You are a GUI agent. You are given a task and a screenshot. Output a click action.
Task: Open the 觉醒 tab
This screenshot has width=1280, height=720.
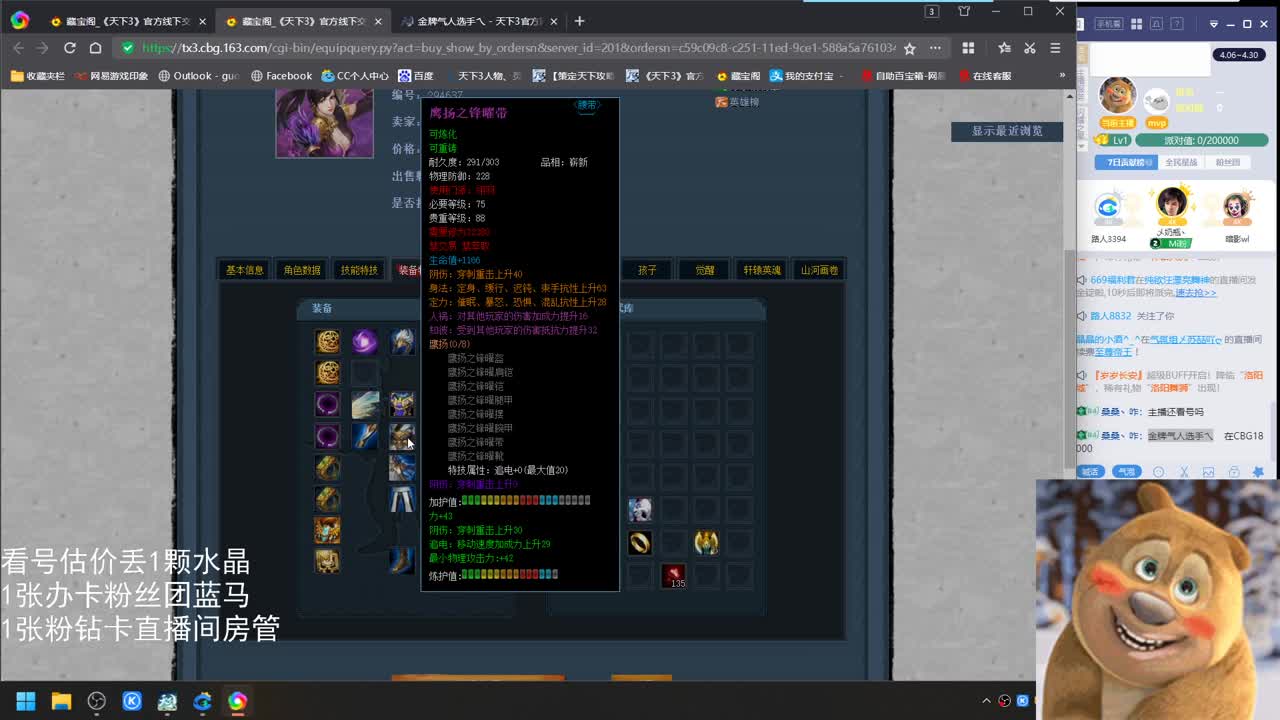pos(705,270)
